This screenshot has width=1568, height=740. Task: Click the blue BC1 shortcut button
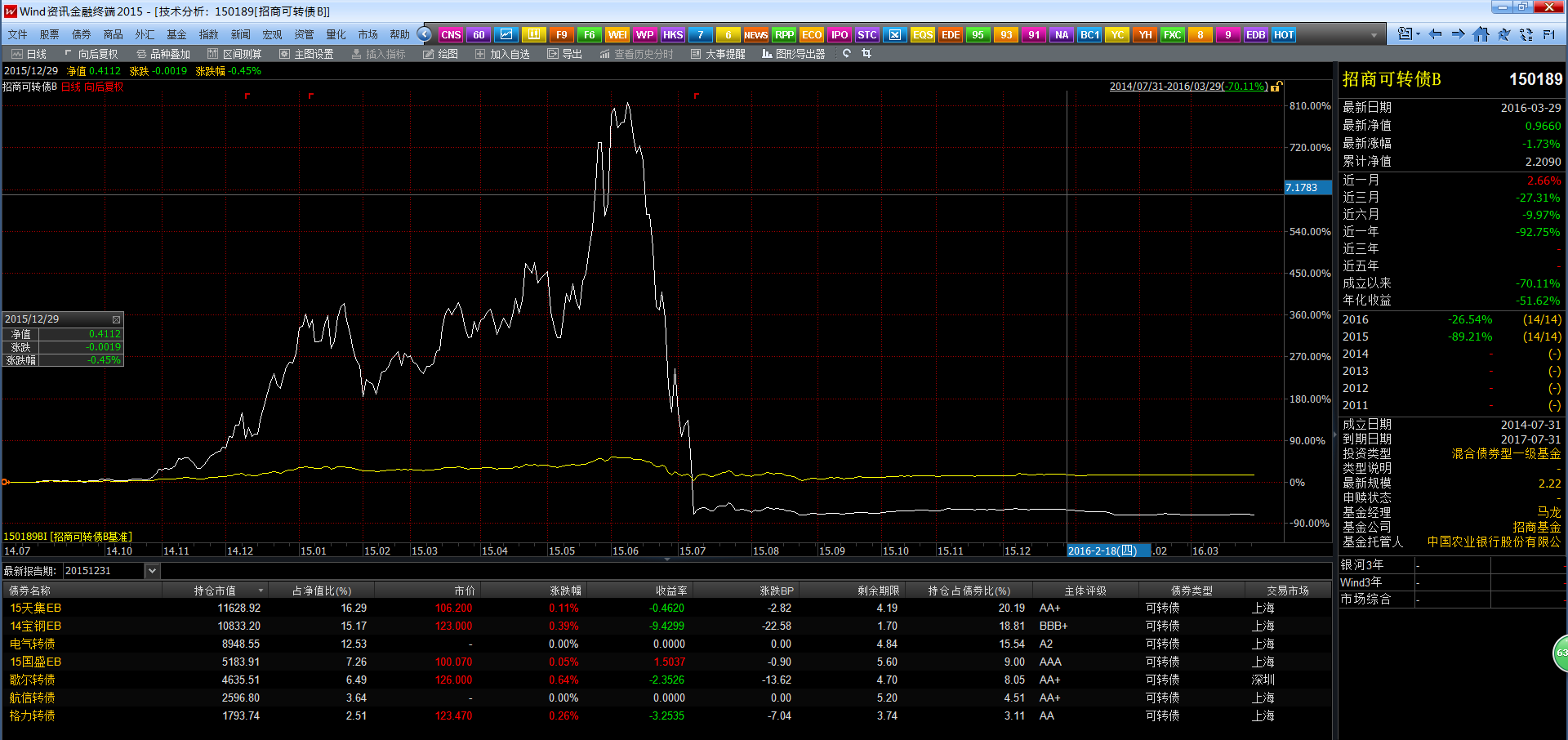[x=1089, y=35]
